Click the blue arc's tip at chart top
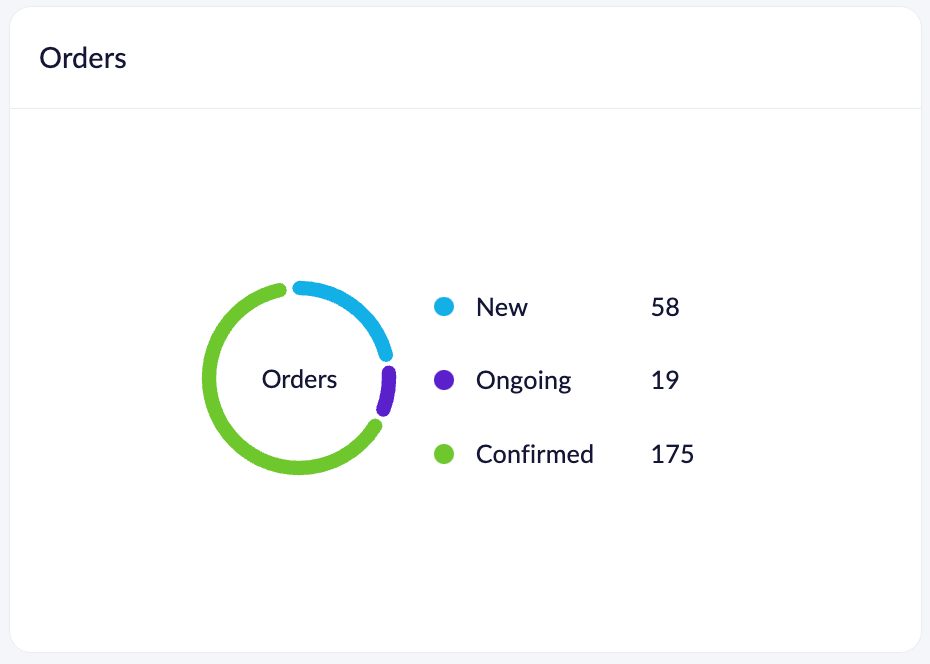930x664 pixels. pos(300,288)
